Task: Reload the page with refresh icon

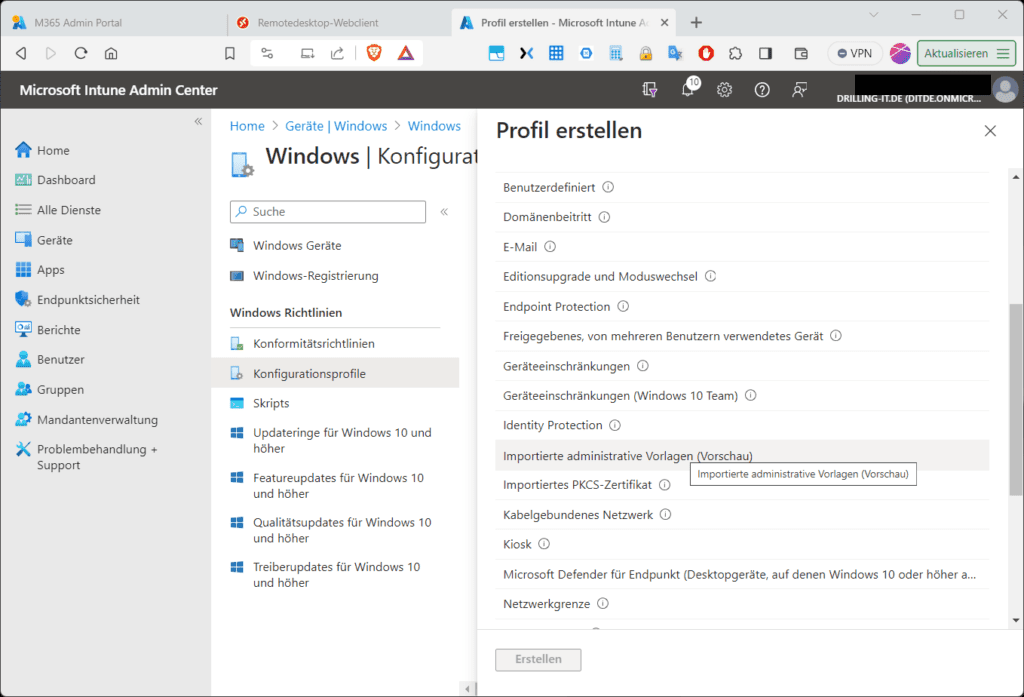Action: tap(81, 54)
